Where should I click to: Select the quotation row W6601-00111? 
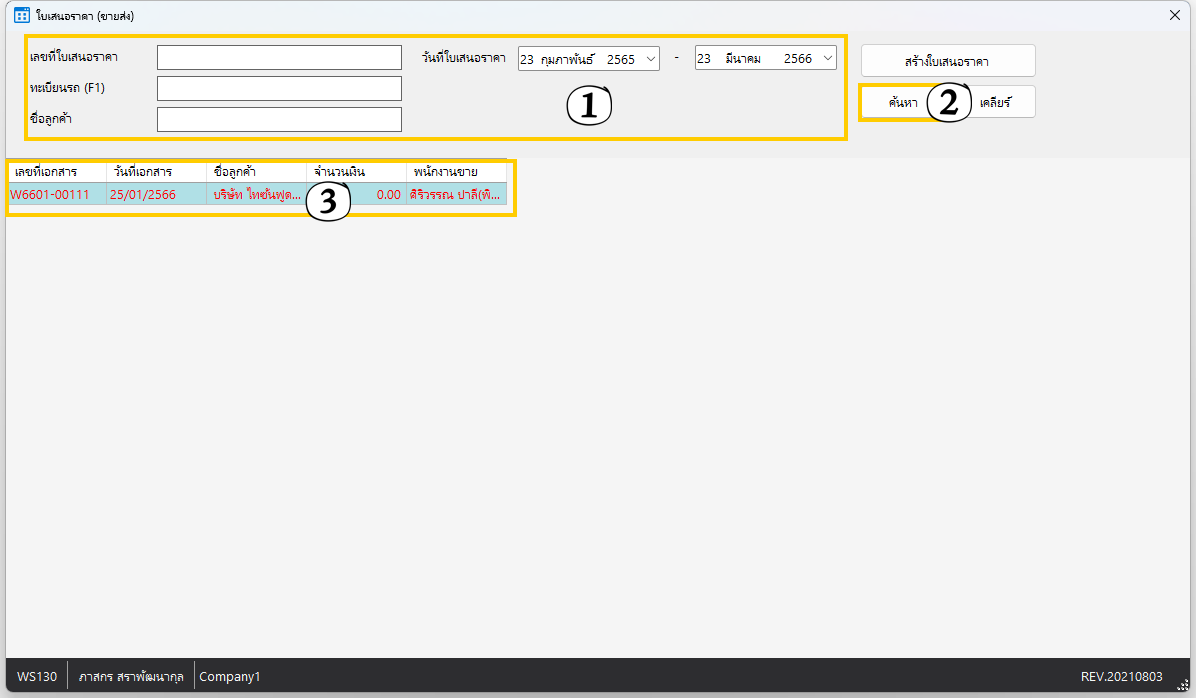pos(56,195)
